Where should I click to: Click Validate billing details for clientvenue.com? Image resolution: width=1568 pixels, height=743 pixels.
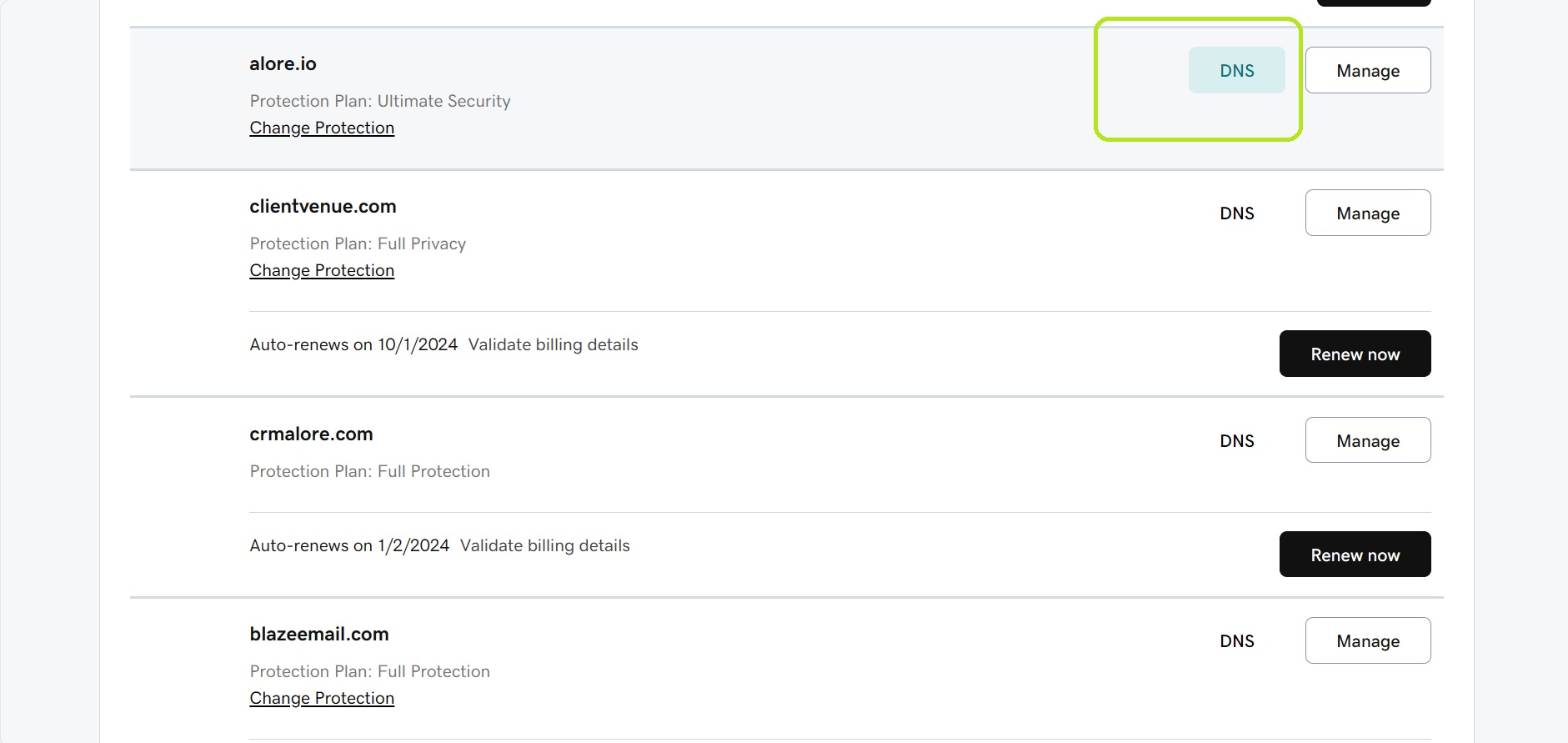[553, 344]
